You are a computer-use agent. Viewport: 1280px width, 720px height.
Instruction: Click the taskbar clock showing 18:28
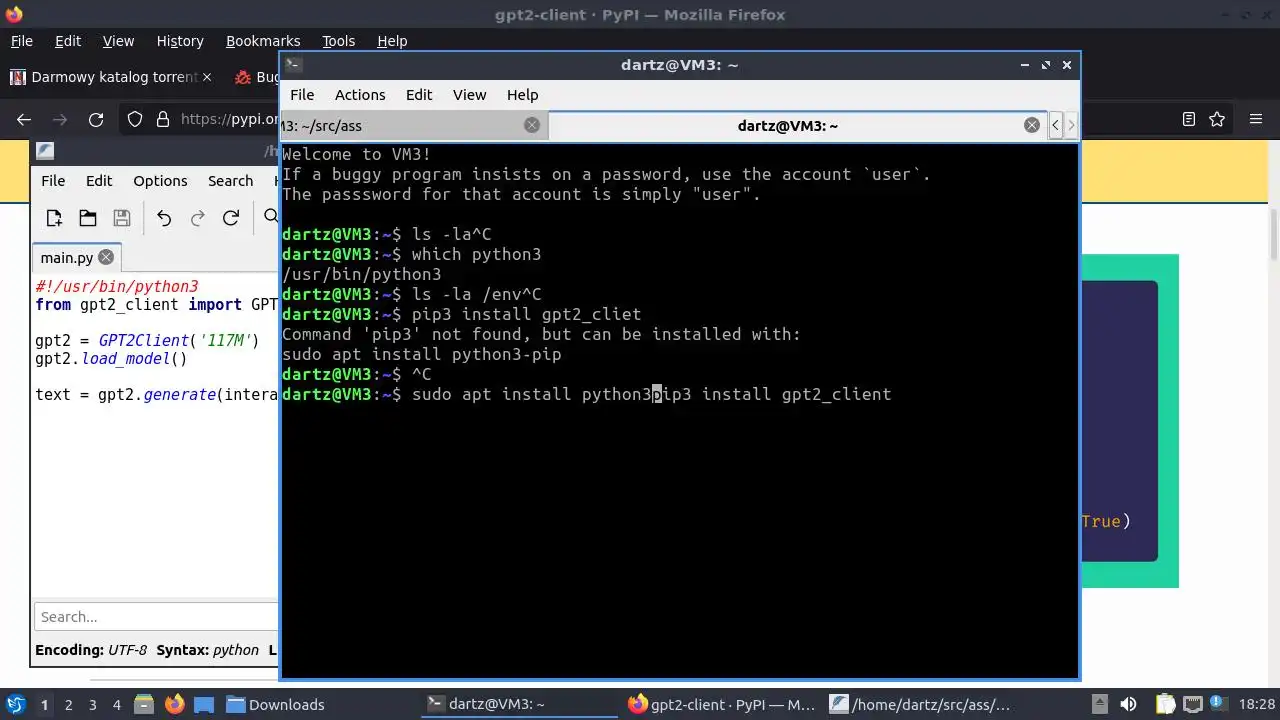[x=1257, y=704]
